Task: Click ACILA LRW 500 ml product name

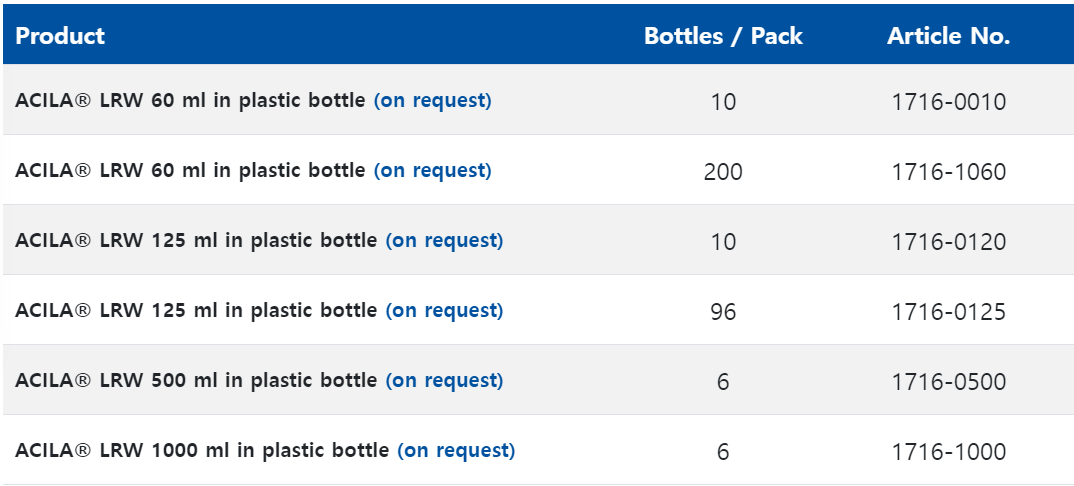Action: tap(196, 381)
